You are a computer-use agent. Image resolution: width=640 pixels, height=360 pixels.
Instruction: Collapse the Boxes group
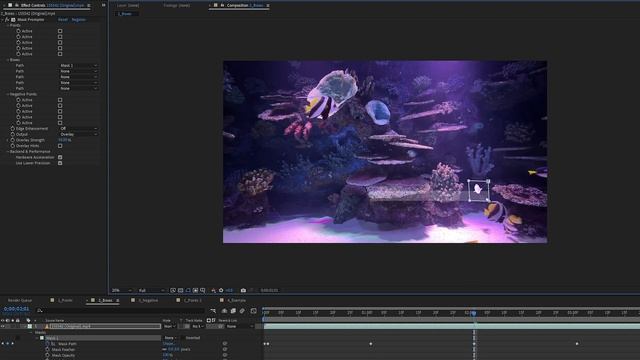[x=8, y=60]
